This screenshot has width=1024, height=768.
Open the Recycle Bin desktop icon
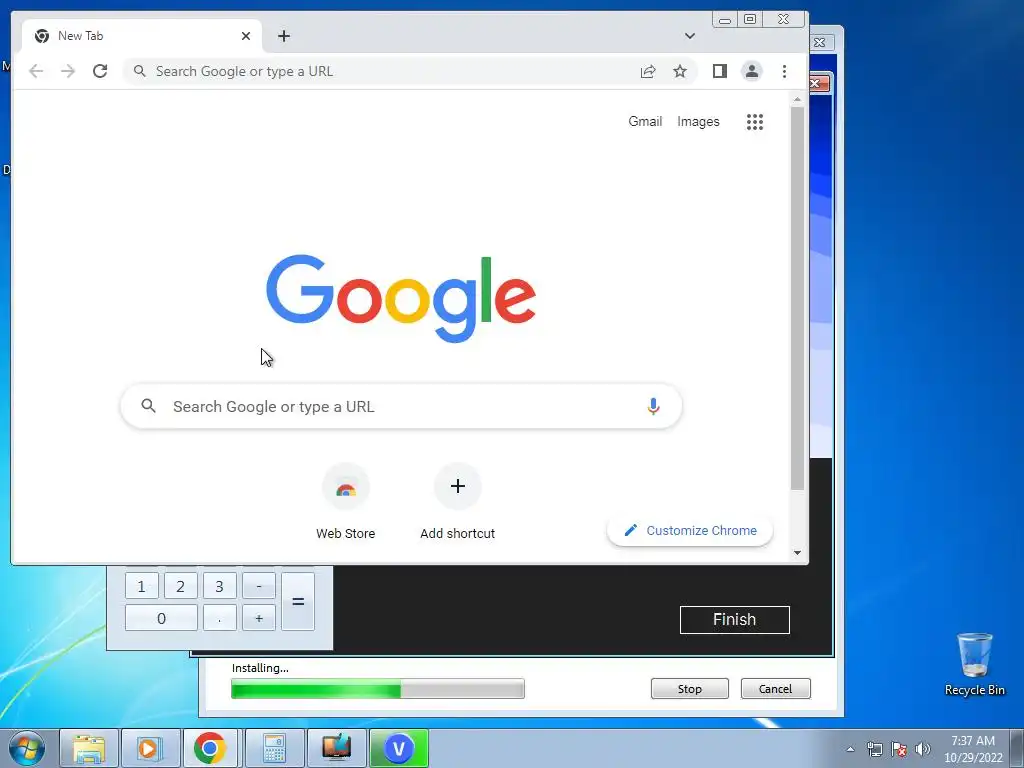[x=974, y=664]
